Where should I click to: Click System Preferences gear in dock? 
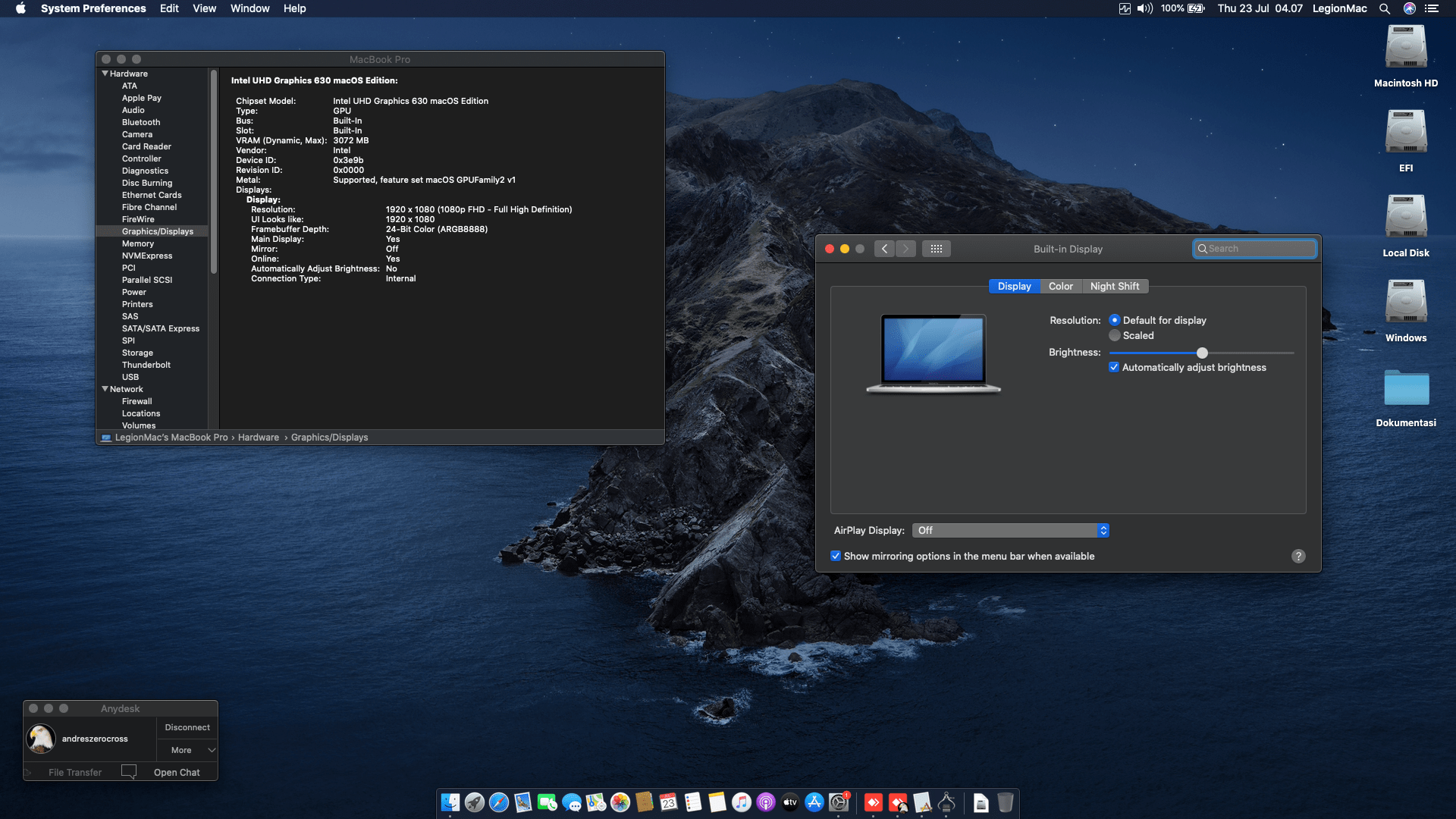[839, 802]
